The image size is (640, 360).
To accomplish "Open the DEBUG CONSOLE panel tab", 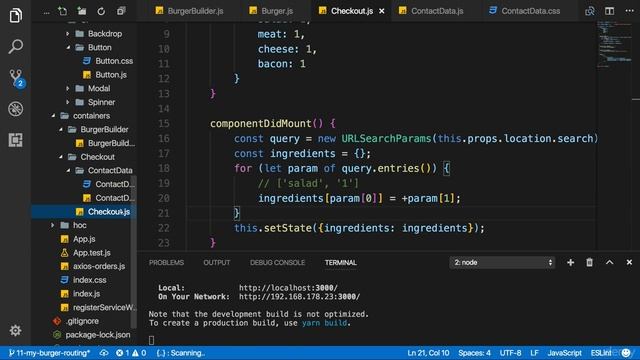I will [278, 262].
